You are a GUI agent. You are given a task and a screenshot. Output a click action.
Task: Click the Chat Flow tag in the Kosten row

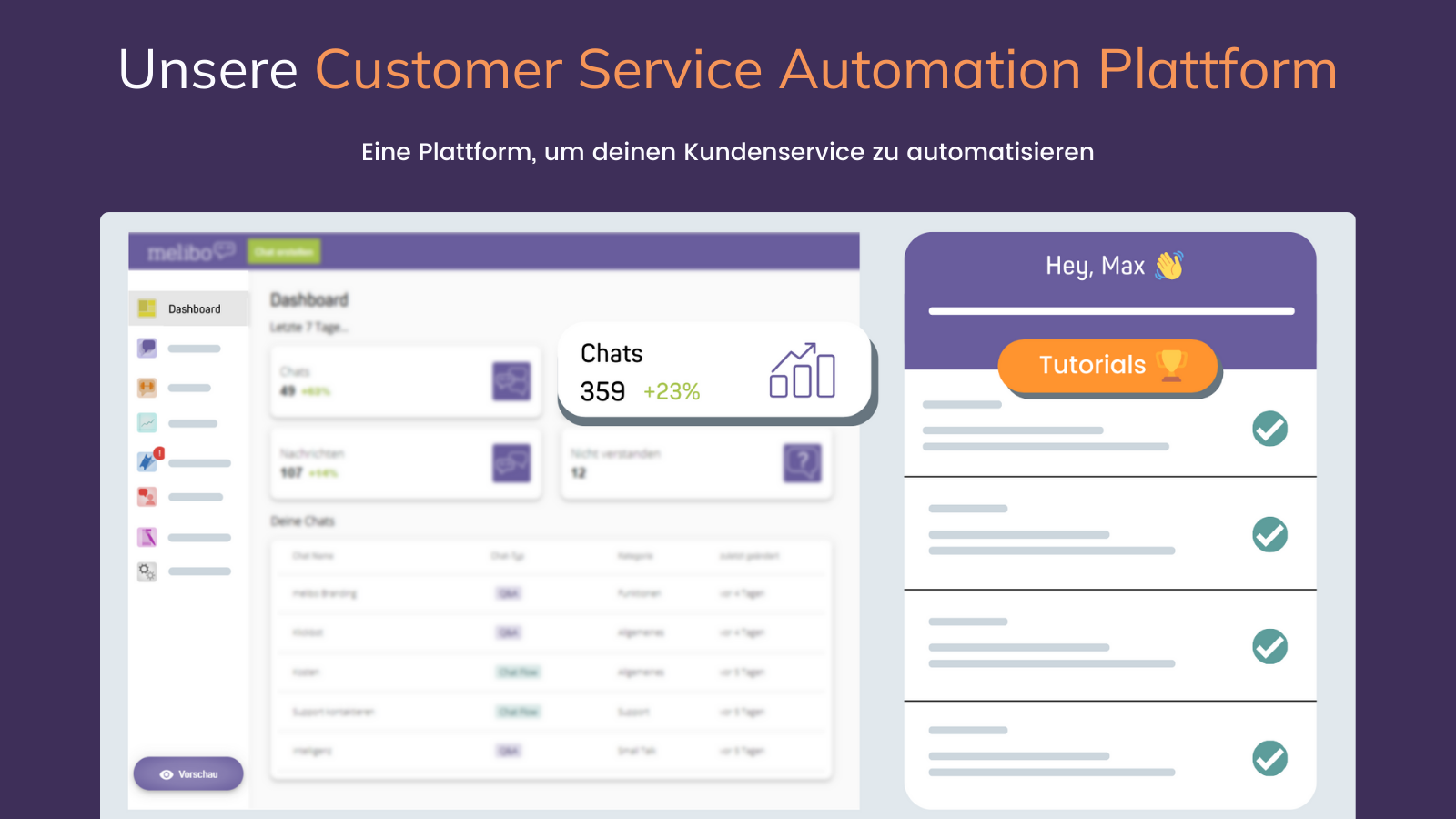(519, 672)
